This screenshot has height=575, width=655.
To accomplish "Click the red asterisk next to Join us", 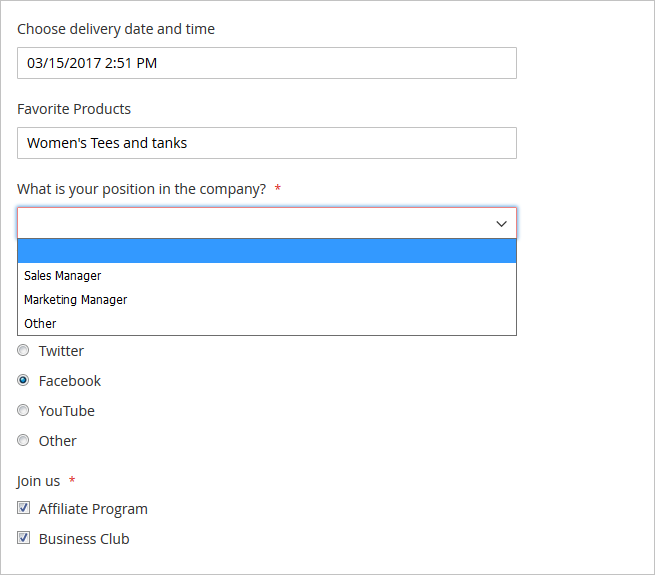I will (x=72, y=481).
